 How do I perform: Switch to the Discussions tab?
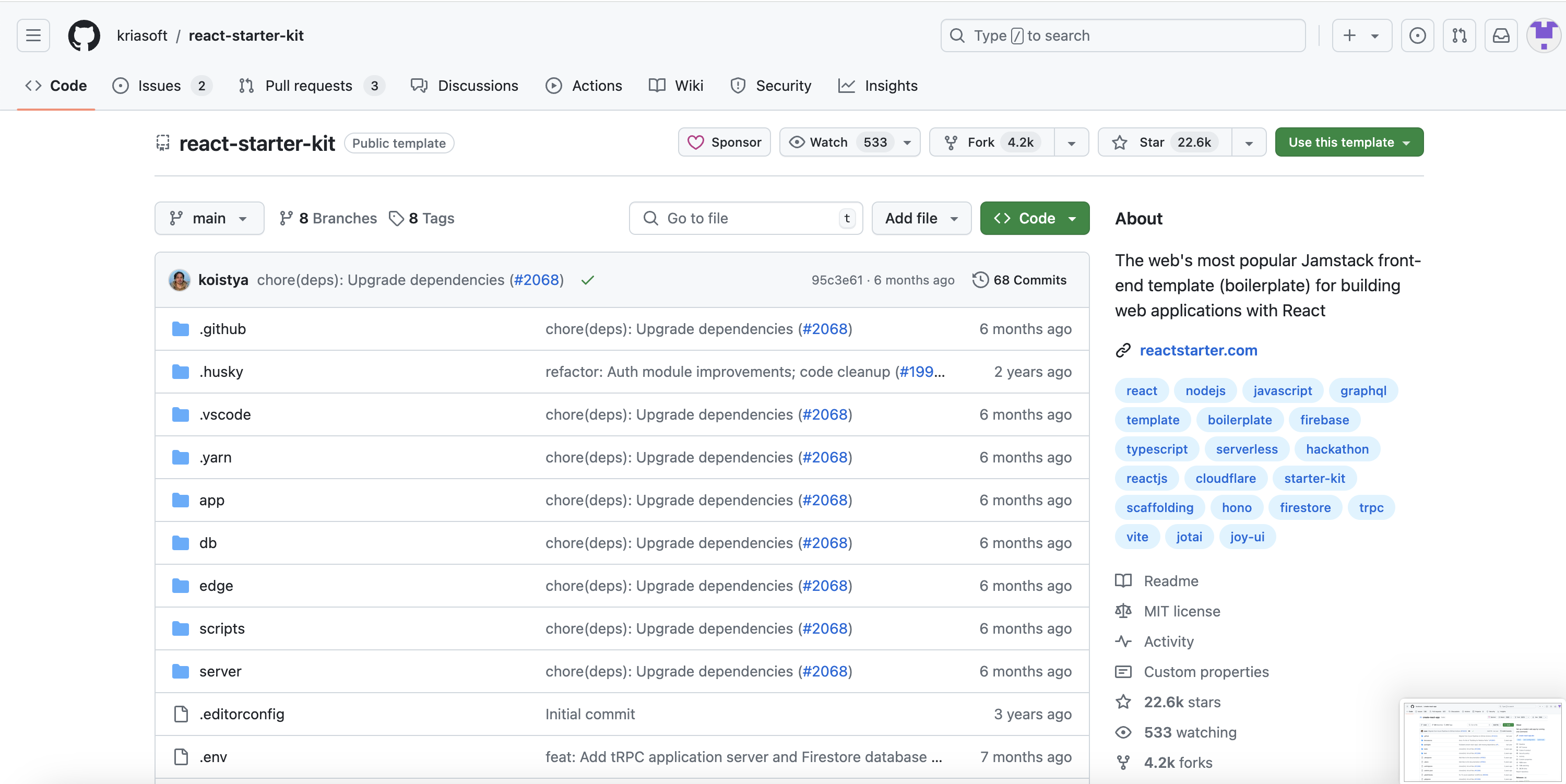(465, 86)
